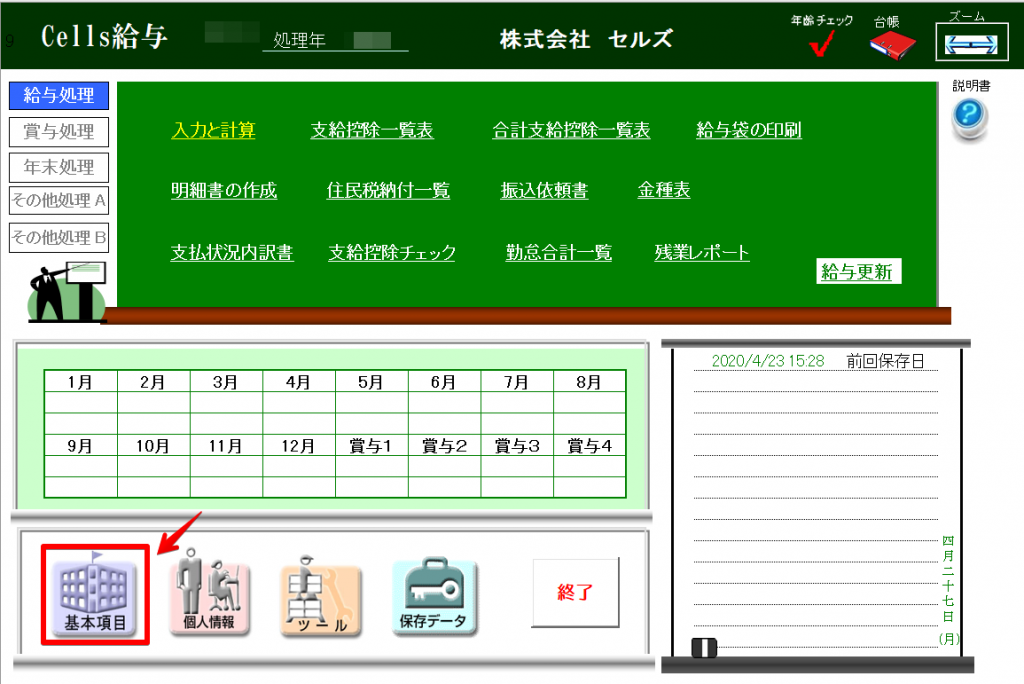Click the 終了 button
Image resolution: width=1024 pixels, height=684 pixels.
(x=575, y=593)
